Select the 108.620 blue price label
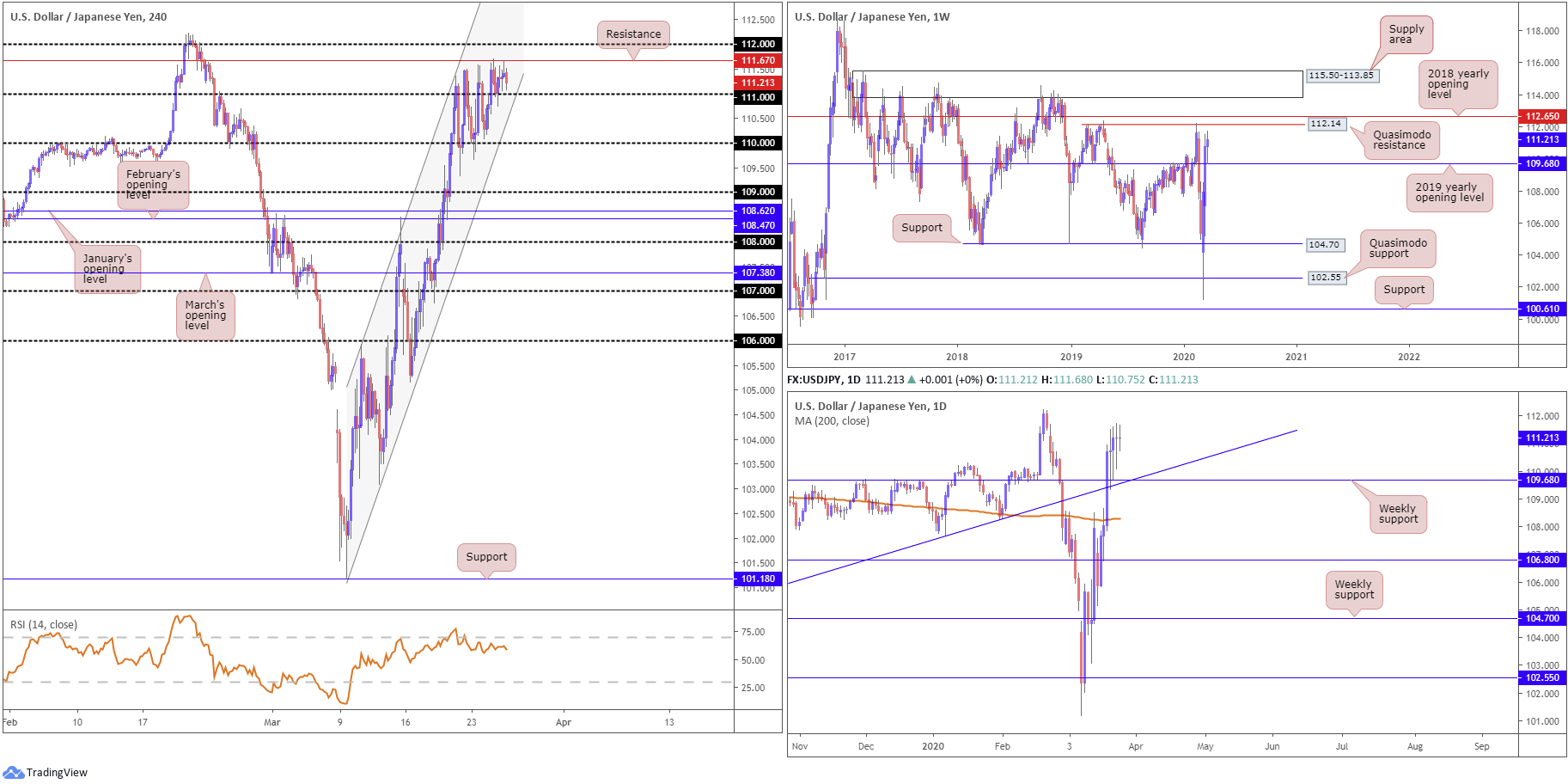Screen dimensions: 1568x784 coord(758,211)
